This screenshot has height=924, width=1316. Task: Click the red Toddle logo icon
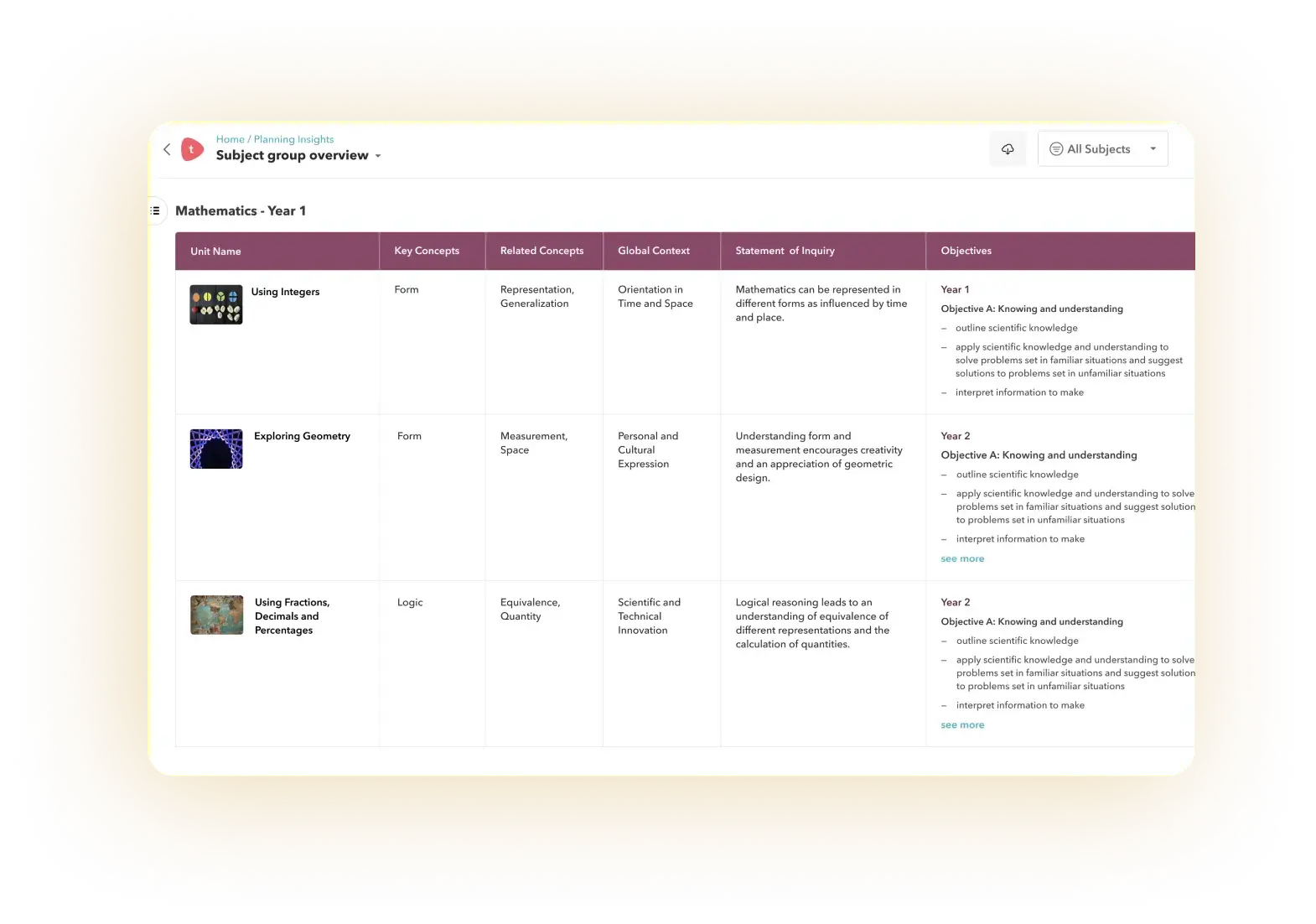coord(192,149)
